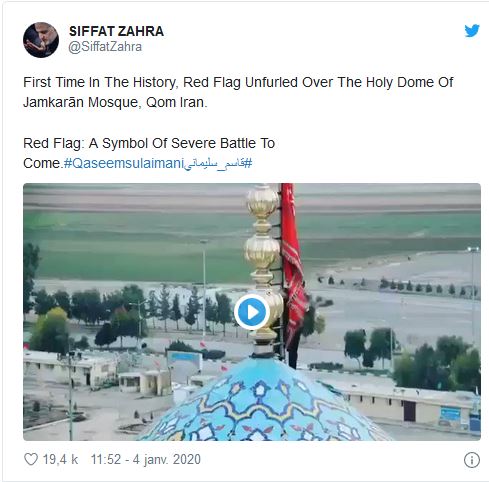Open the #Qaseemsulaimani hashtag

pos(124,163)
